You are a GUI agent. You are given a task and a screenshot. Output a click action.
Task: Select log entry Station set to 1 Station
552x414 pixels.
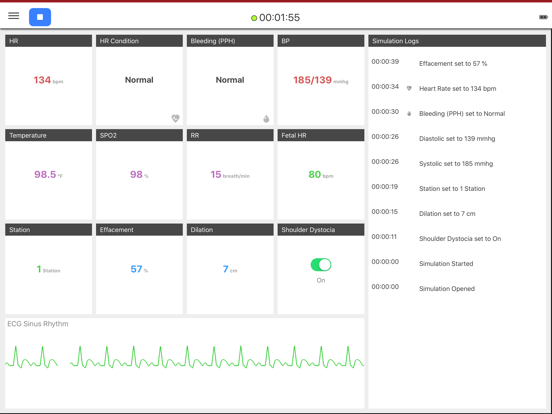pyautogui.click(x=452, y=189)
